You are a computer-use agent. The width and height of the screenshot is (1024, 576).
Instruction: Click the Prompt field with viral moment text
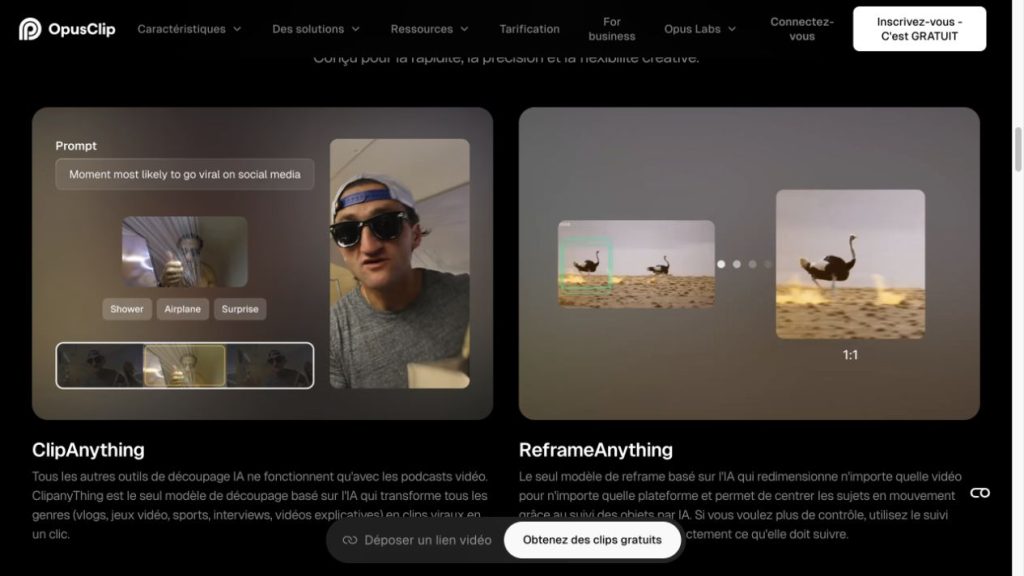[x=185, y=174]
